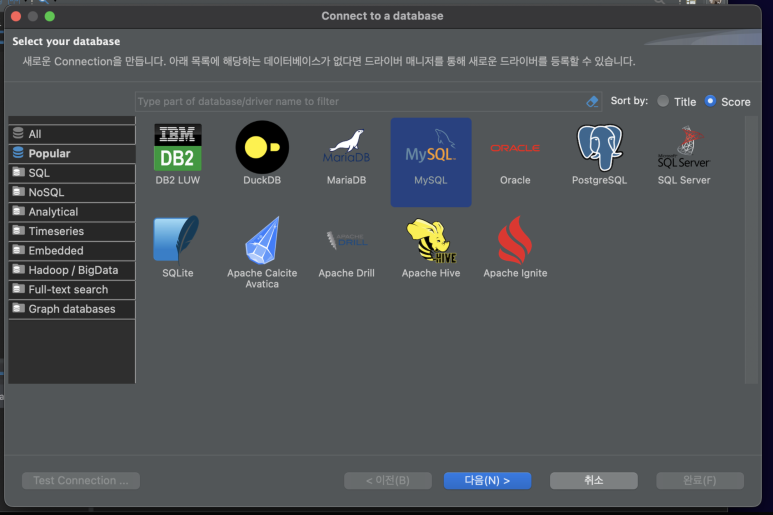Viewport: 773px width, 515px height.
Task: Close the Connect to a database dialog
Action: [x=16, y=16]
